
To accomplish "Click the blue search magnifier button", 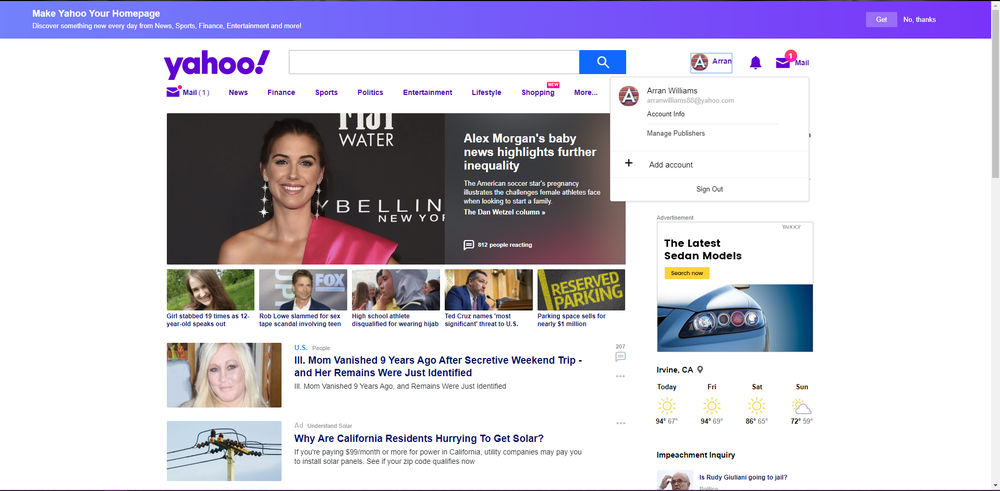I will [x=603, y=62].
